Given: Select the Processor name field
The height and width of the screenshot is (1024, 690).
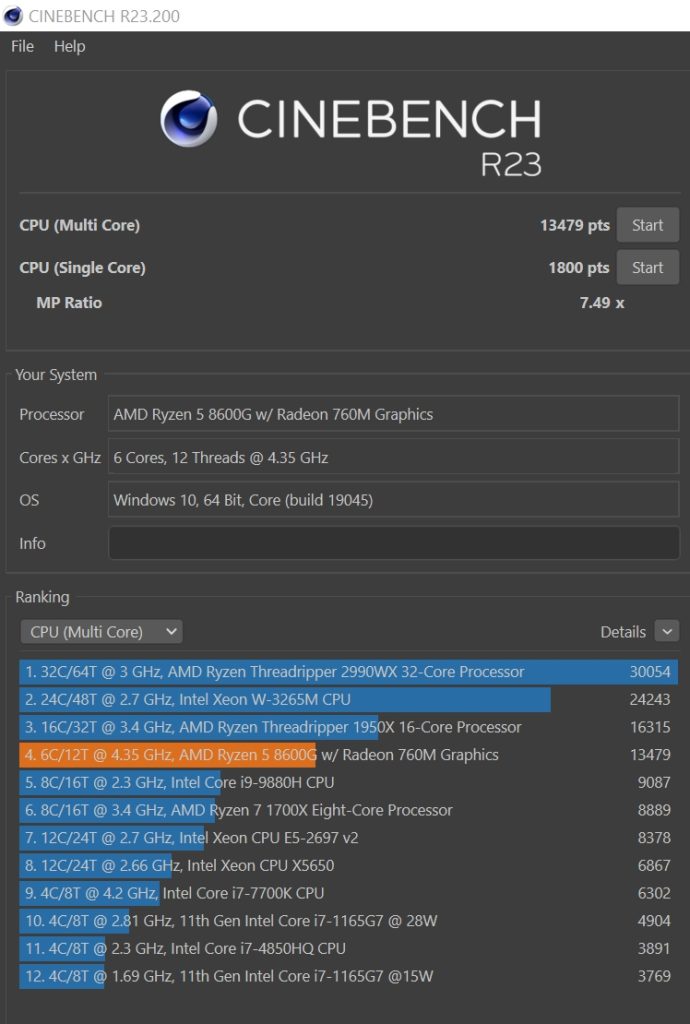Looking at the screenshot, I should pyautogui.click(x=394, y=415).
